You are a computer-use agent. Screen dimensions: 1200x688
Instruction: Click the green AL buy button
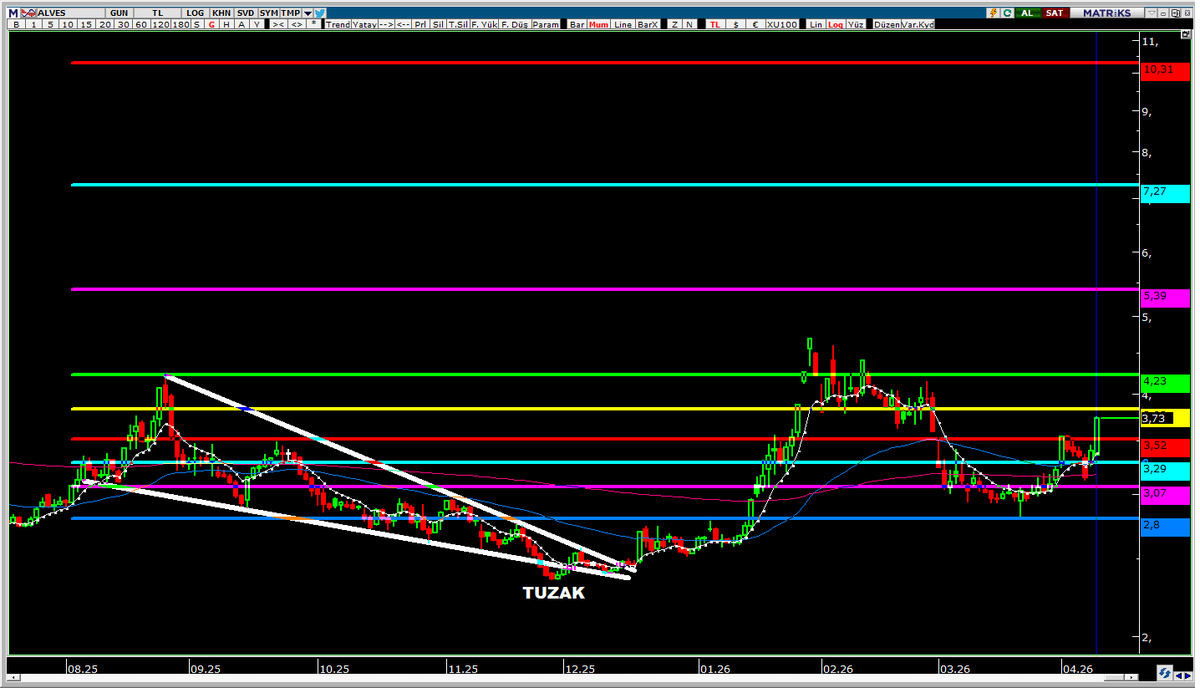click(x=1028, y=13)
